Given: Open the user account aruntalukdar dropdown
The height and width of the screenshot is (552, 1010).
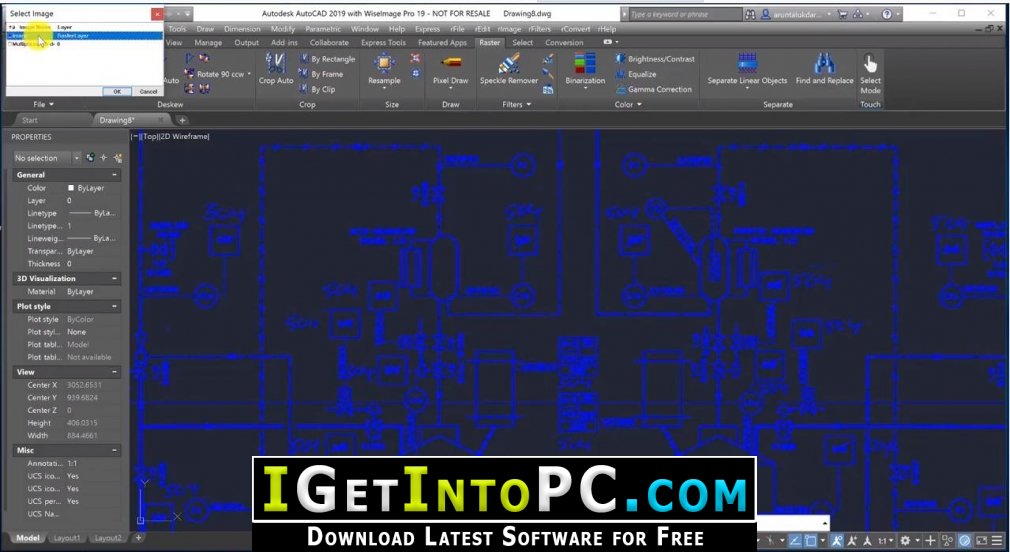Looking at the screenshot, I should point(796,14).
